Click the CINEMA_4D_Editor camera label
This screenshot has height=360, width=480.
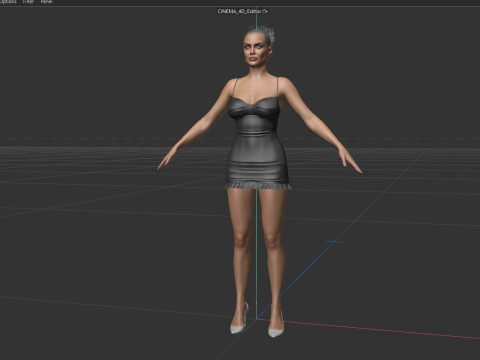click(243, 11)
